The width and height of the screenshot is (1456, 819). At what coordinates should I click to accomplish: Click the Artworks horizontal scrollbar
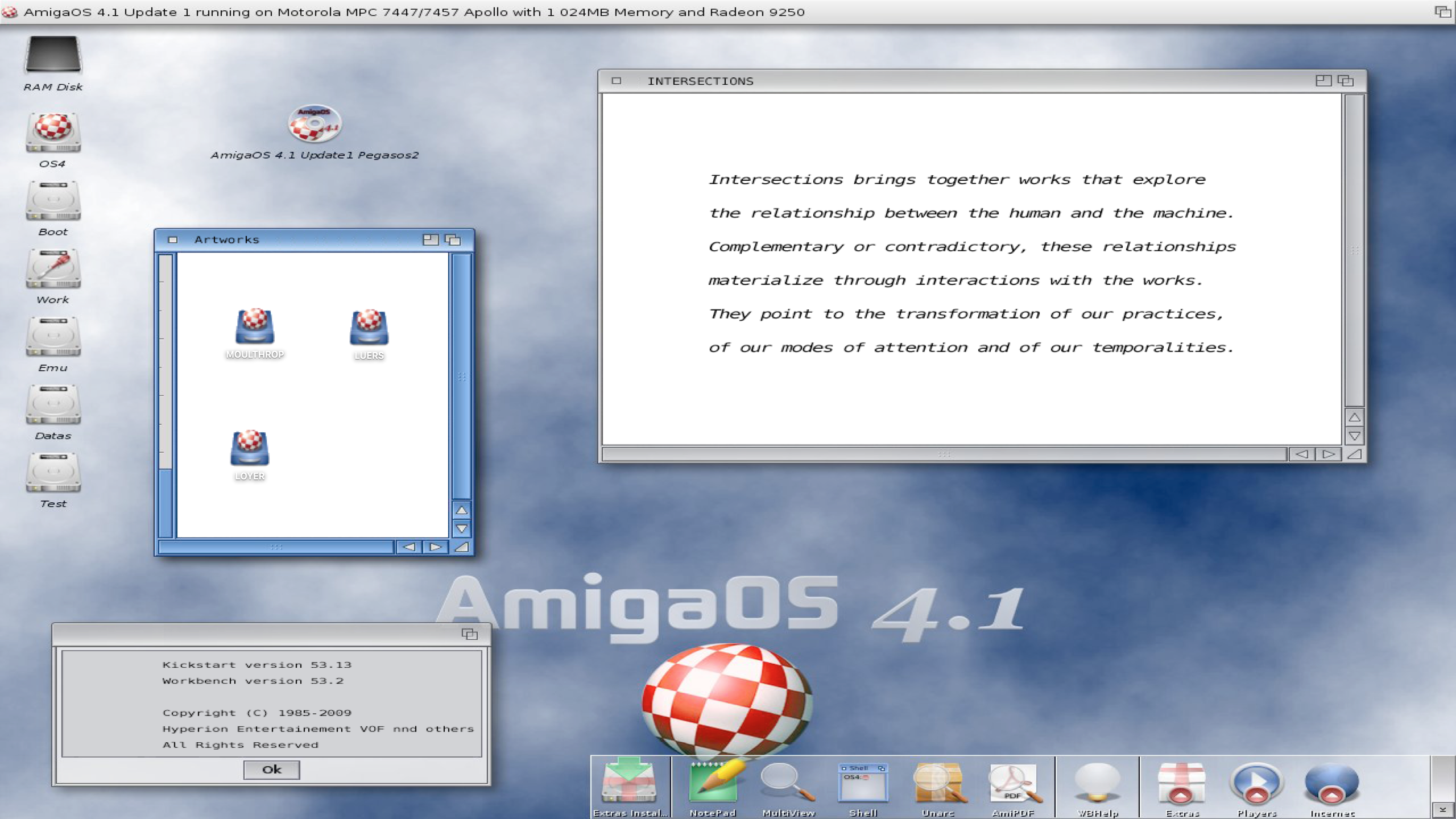click(276, 547)
